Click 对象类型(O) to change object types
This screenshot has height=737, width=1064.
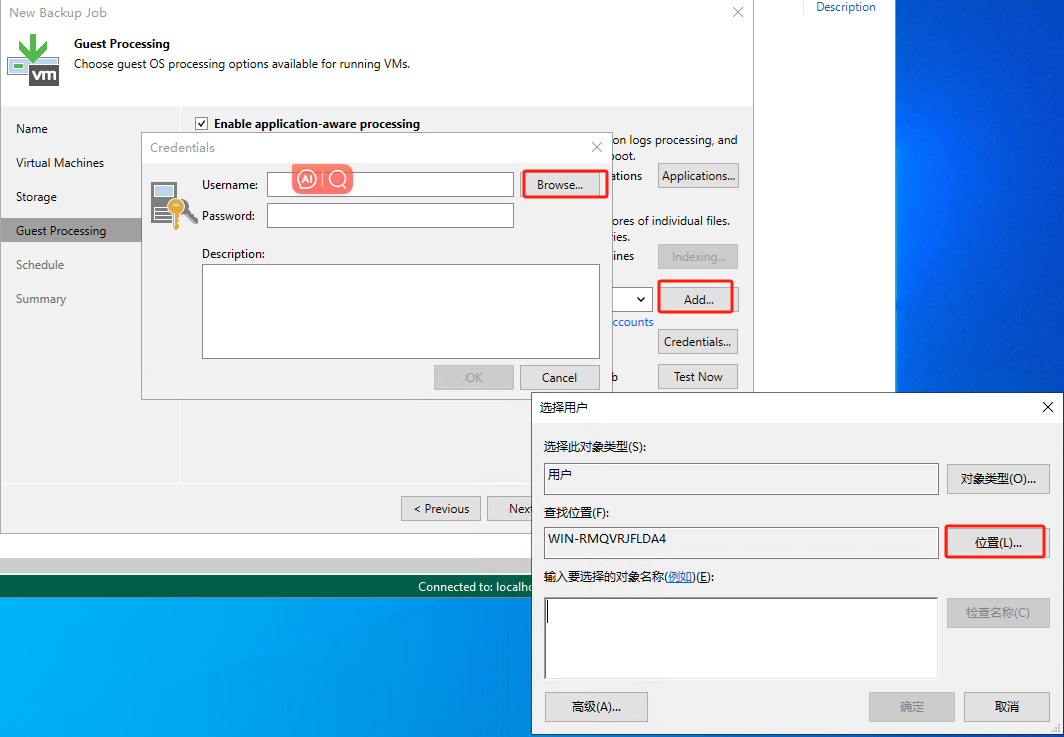click(997, 478)
